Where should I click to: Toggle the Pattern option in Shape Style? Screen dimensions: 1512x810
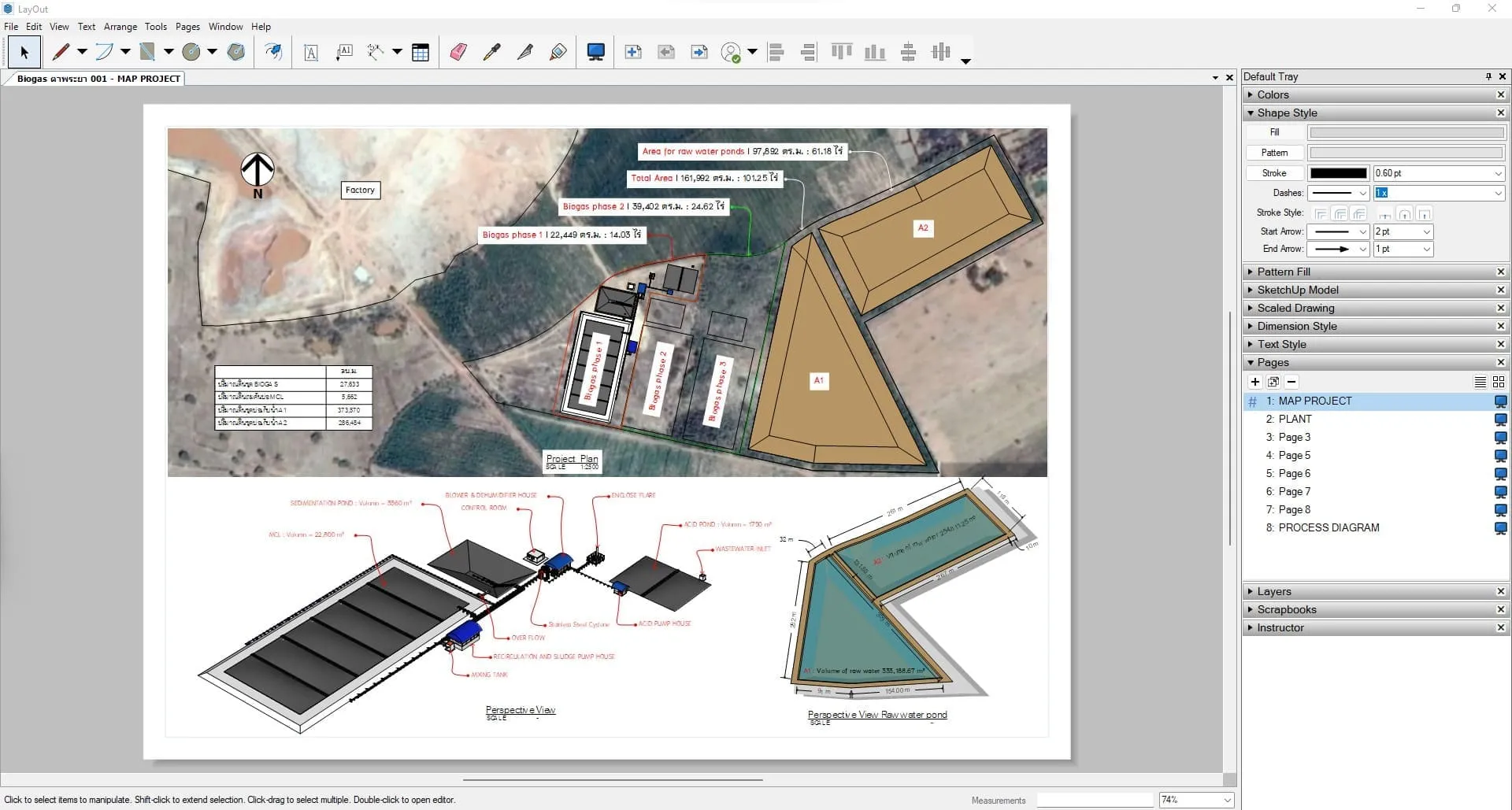pyautogui.click(x=1274, y=153)
